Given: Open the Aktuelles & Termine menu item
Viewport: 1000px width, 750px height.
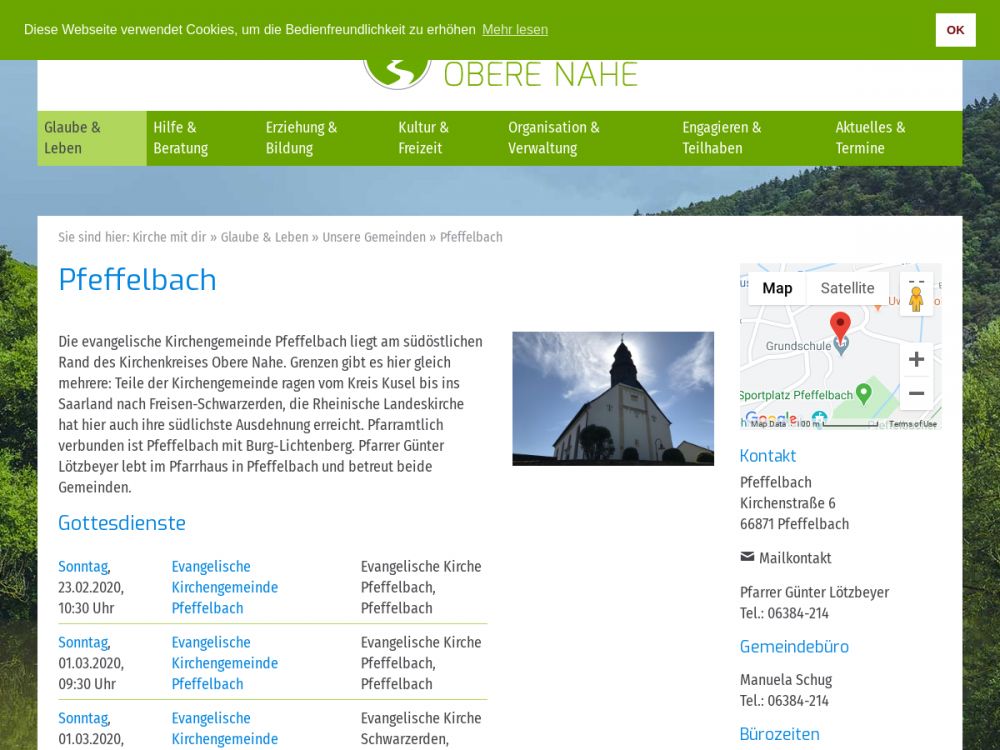Looking at the screenshot, I should pos(870,138).
